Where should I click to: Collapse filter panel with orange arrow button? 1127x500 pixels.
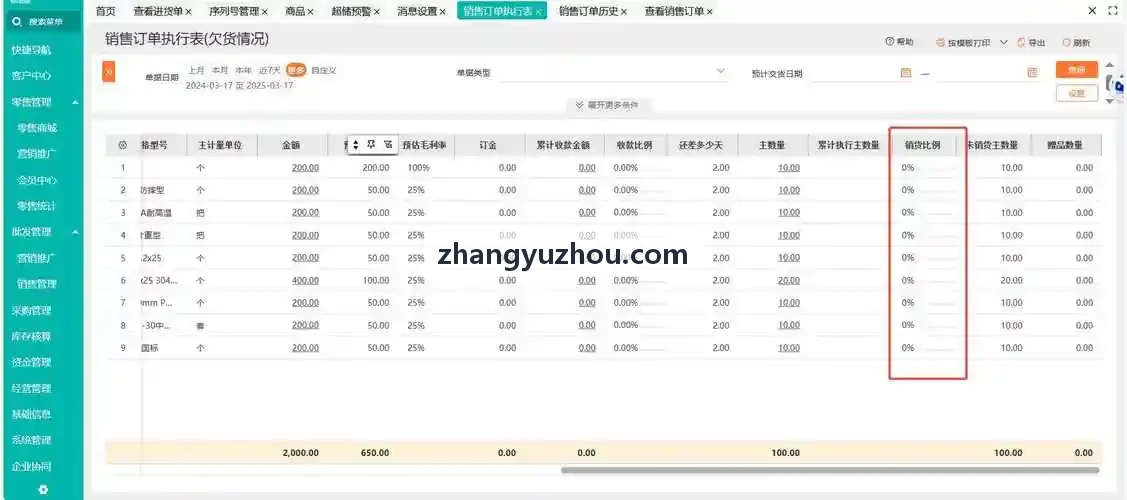tap(109, 72)
